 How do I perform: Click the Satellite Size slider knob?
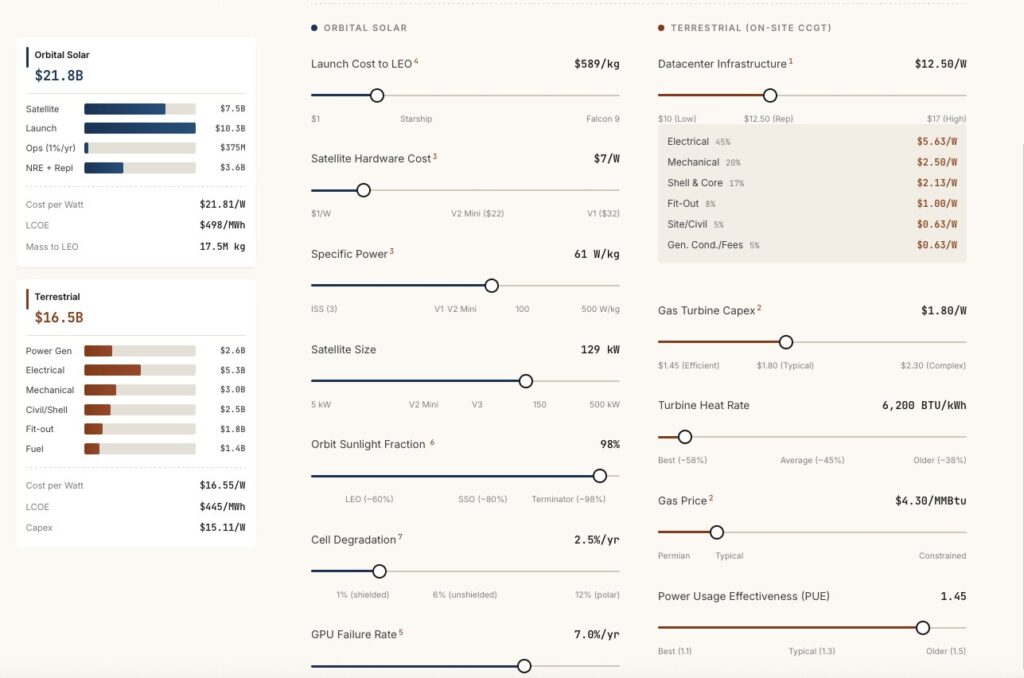[526, 381]
